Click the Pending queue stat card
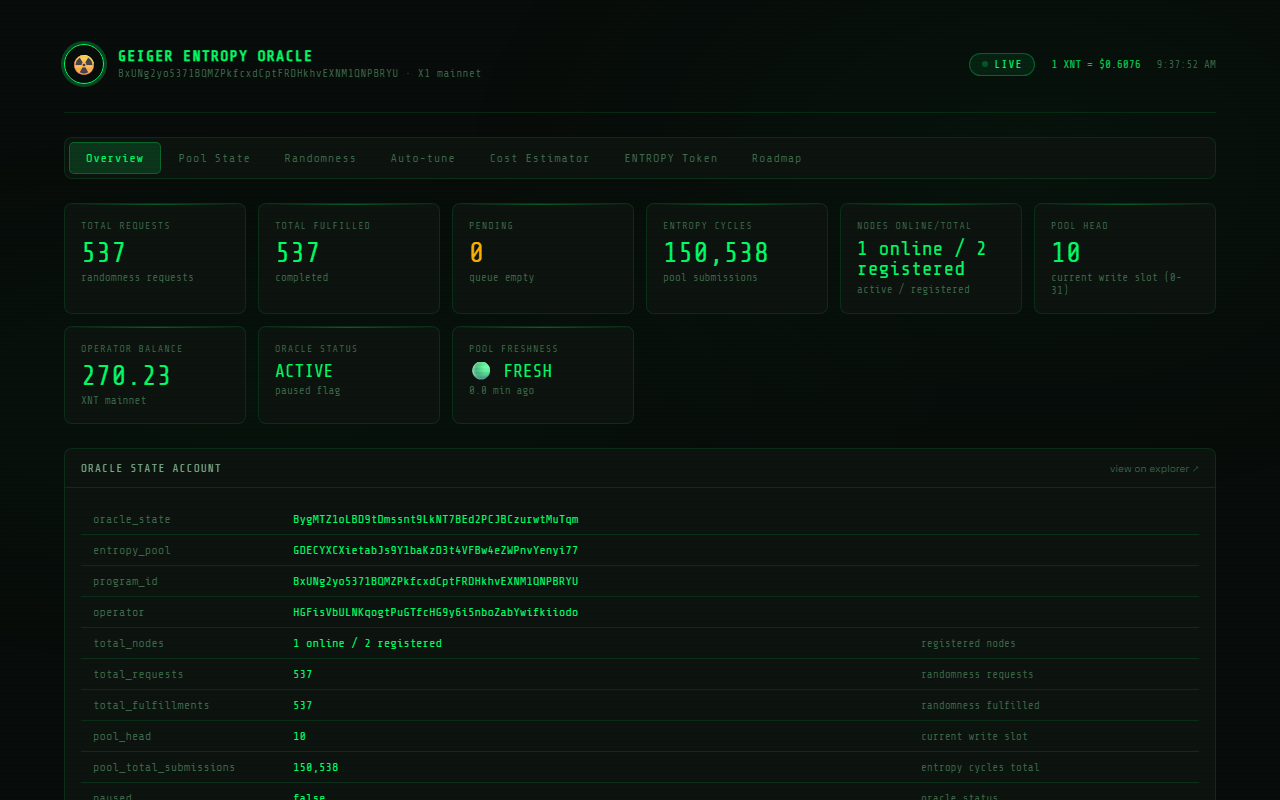The image size is (1280, 800). (x=543, y=259)
